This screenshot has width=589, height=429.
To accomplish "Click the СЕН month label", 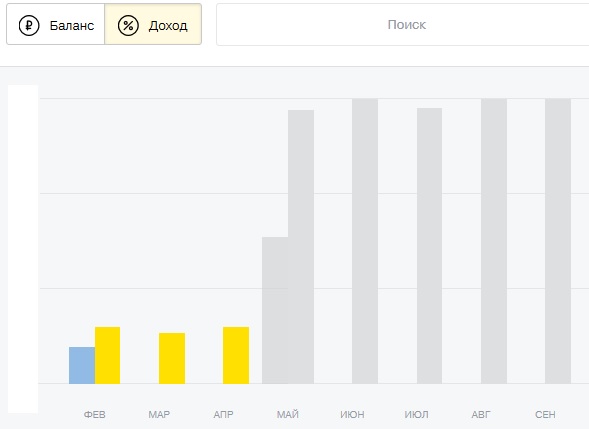I will coord(545,414).
